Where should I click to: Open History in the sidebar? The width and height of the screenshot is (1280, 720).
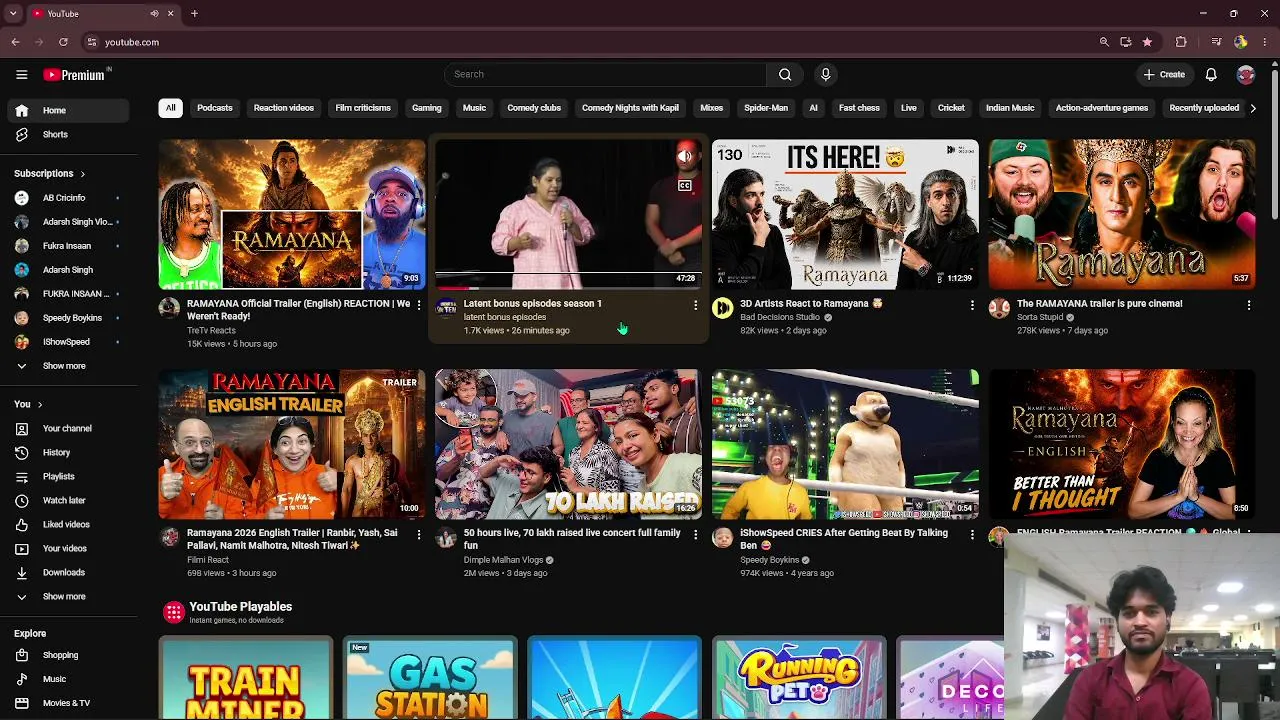[68, 452]
